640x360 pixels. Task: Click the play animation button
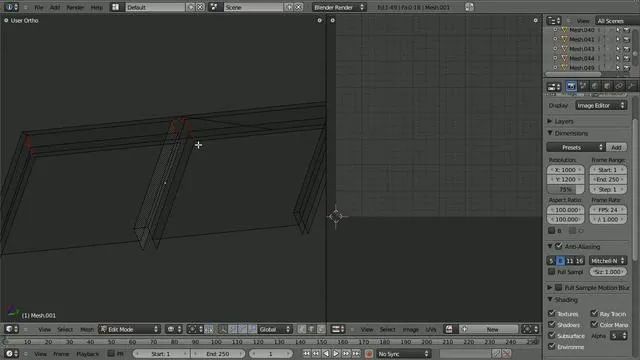pyautogui.click(x=336, y=353)
